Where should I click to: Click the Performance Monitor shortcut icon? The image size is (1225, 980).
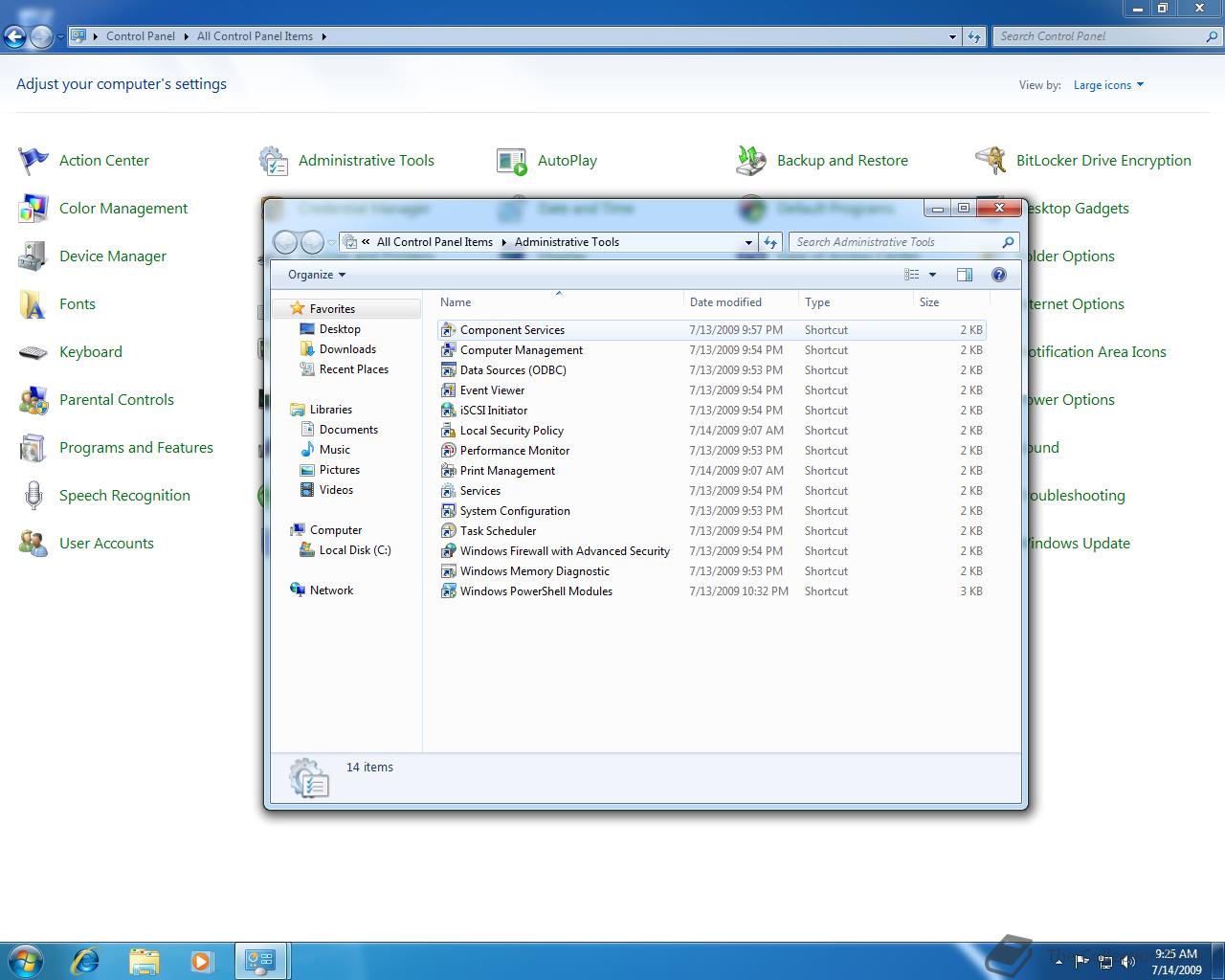448,451
